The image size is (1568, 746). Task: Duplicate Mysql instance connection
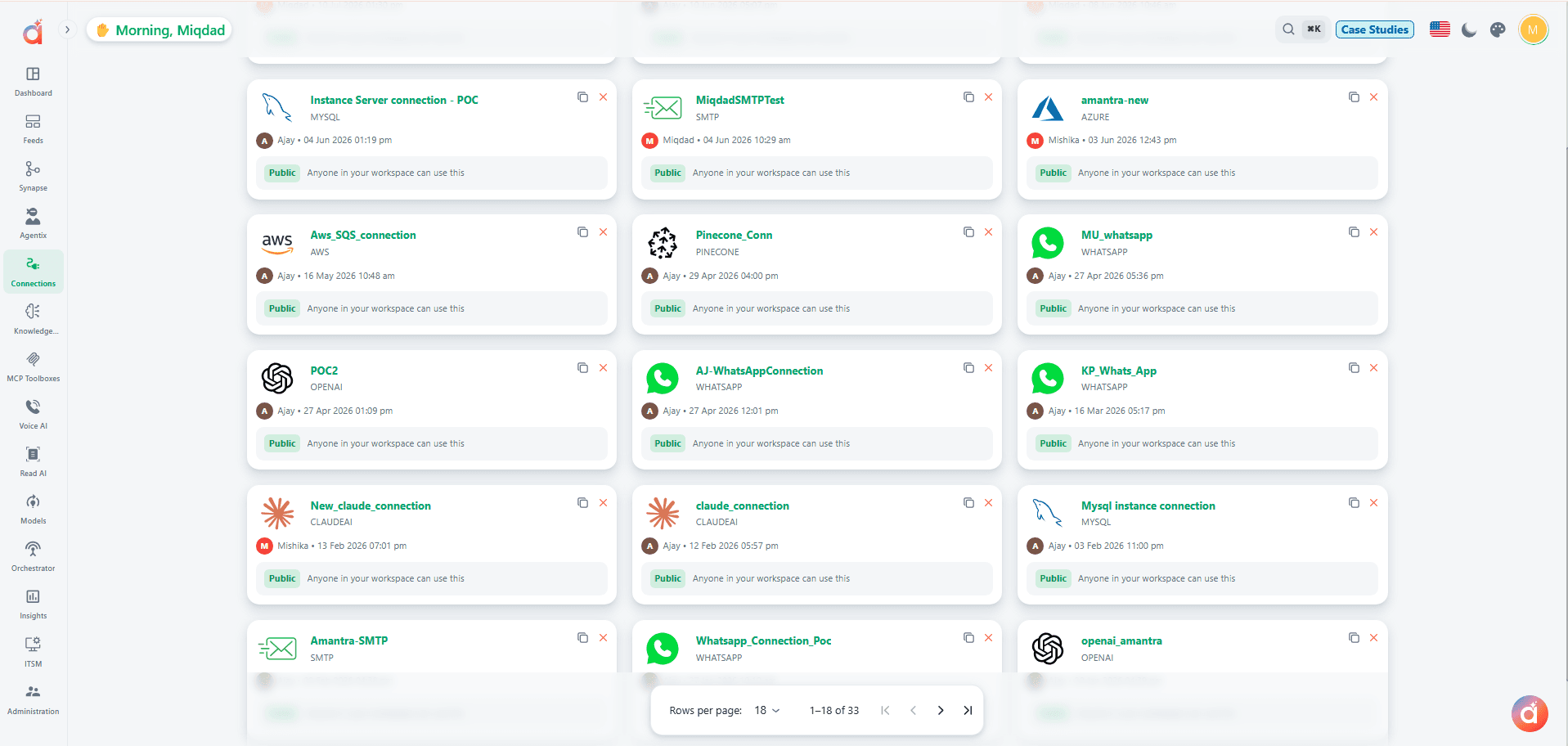[x=1354, y=502]
